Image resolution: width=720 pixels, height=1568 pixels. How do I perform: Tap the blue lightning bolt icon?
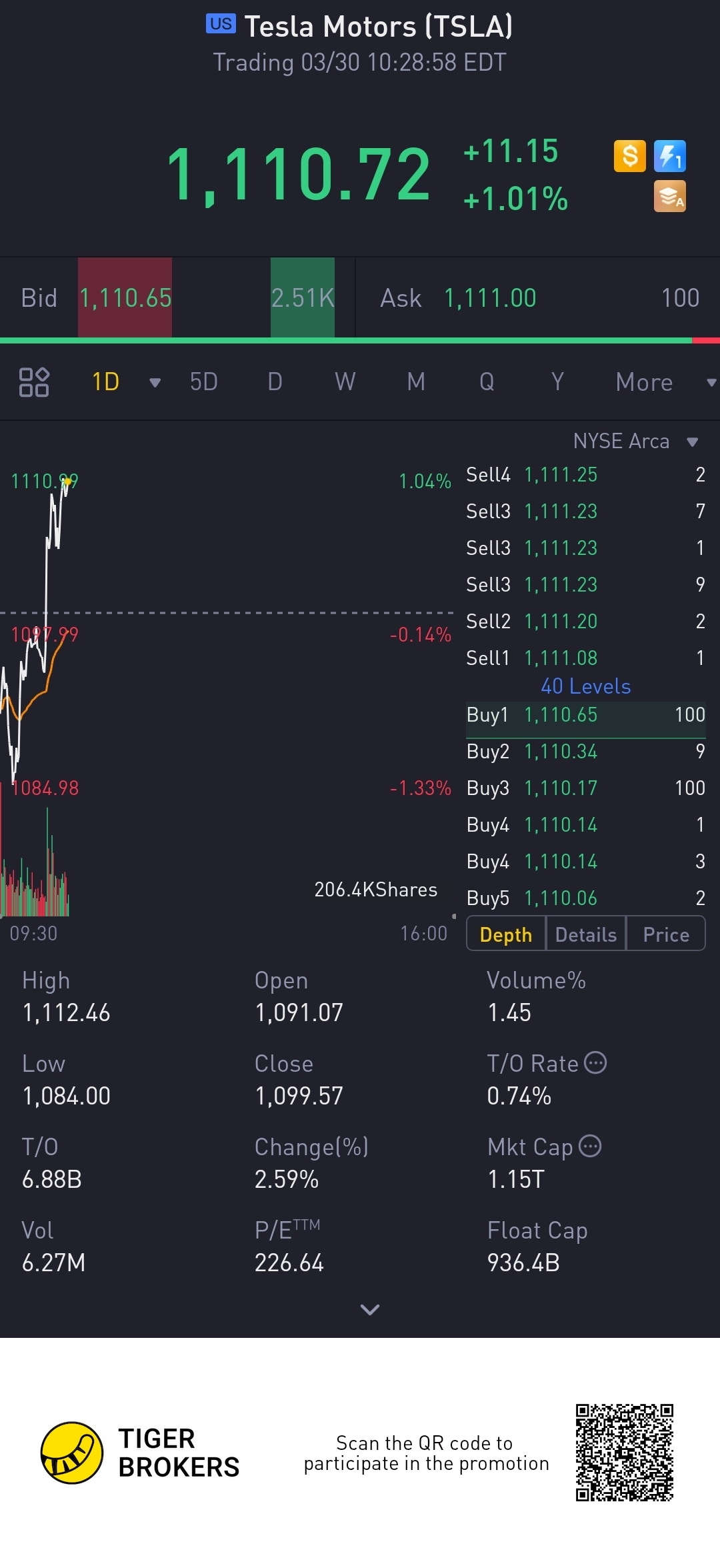tap(670, 157)
